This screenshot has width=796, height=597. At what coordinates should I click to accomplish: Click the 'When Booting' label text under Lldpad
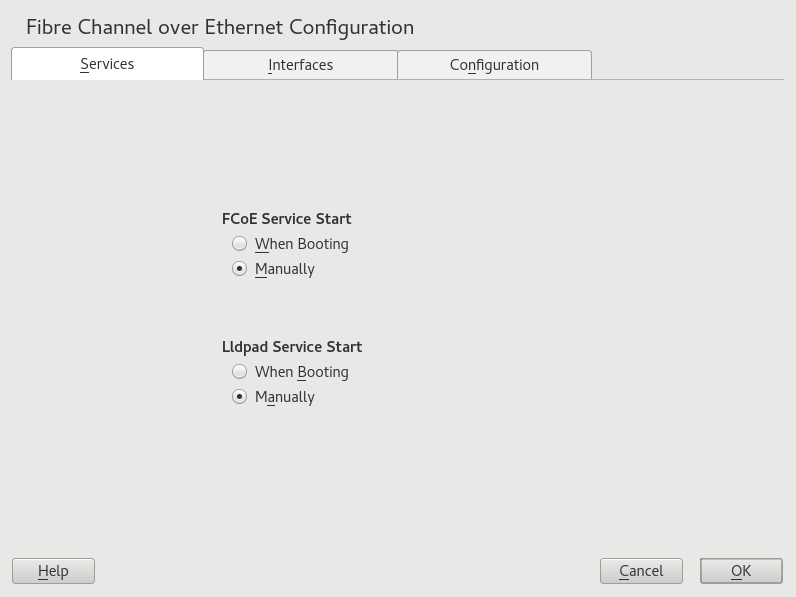pos(302,372)
